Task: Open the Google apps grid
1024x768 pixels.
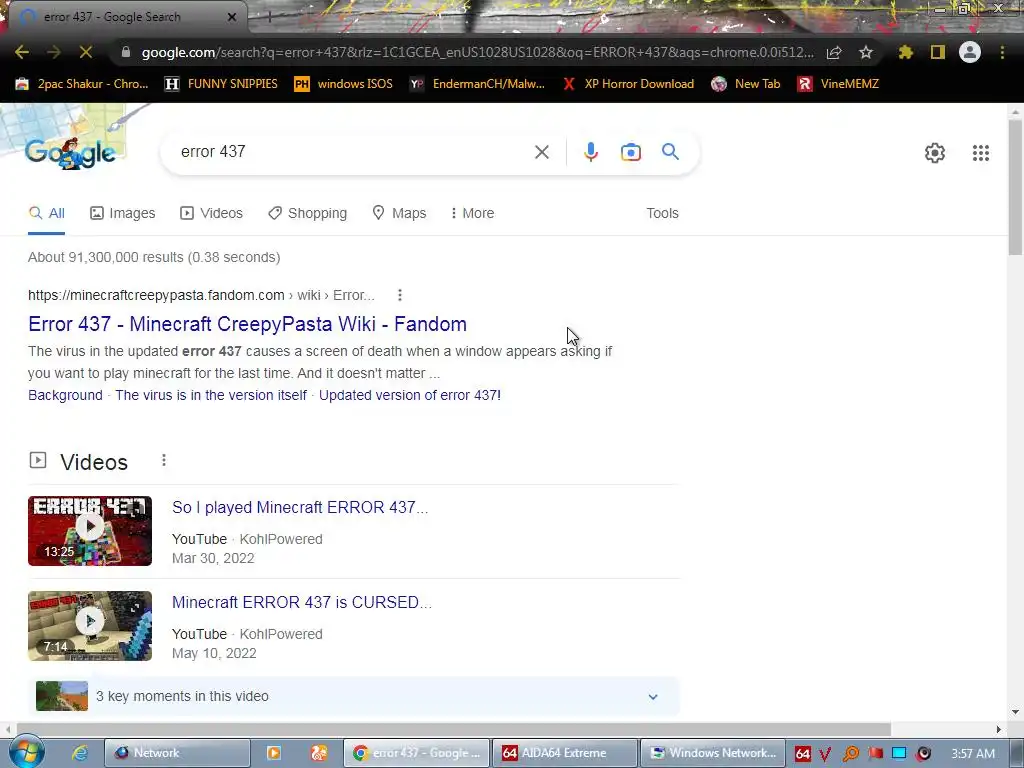Action: coord(980,153)
